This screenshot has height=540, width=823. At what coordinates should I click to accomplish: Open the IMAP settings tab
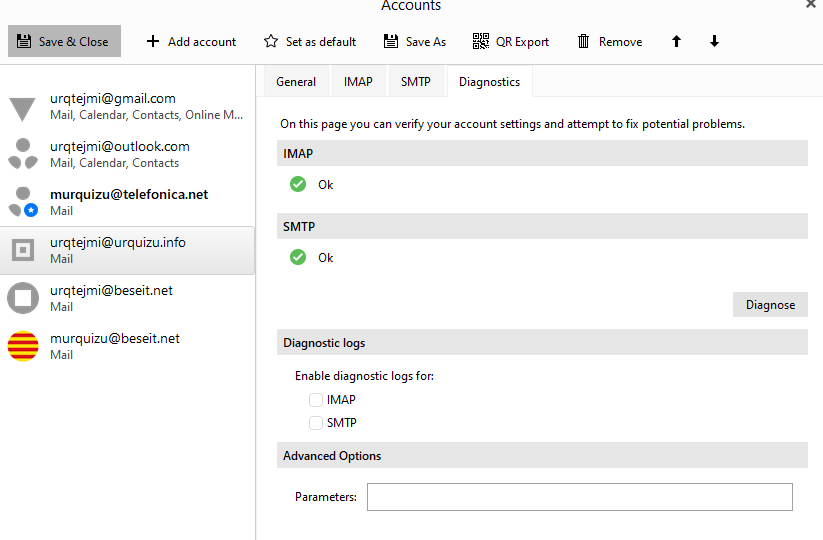(x=358, y=82)
